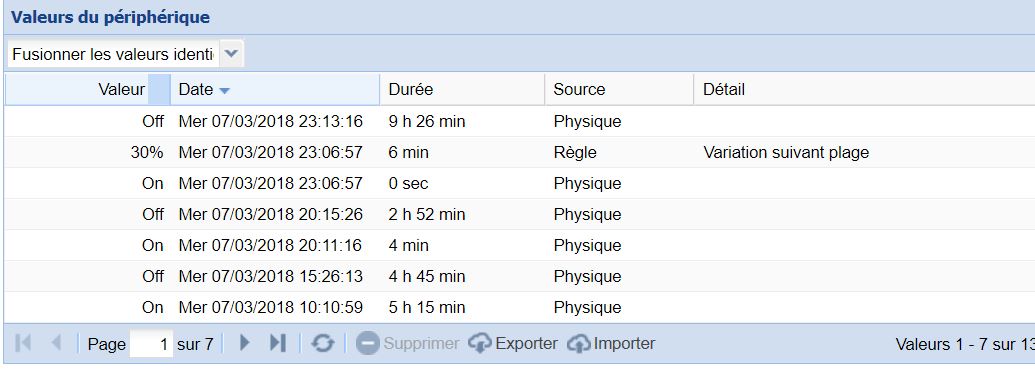The height and width of the screenshot is (374, 1035).
Task: Click the Source column header
Action: [x=619, y=89]
